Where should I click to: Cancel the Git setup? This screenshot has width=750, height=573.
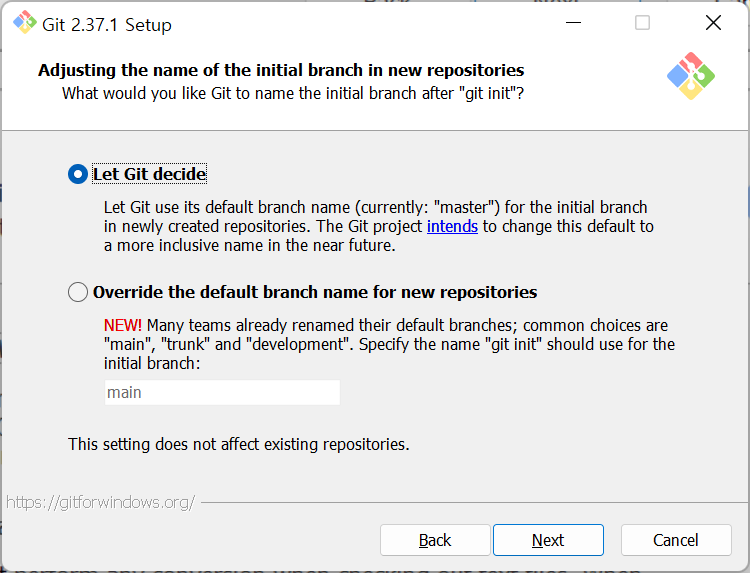pos(676,540)
